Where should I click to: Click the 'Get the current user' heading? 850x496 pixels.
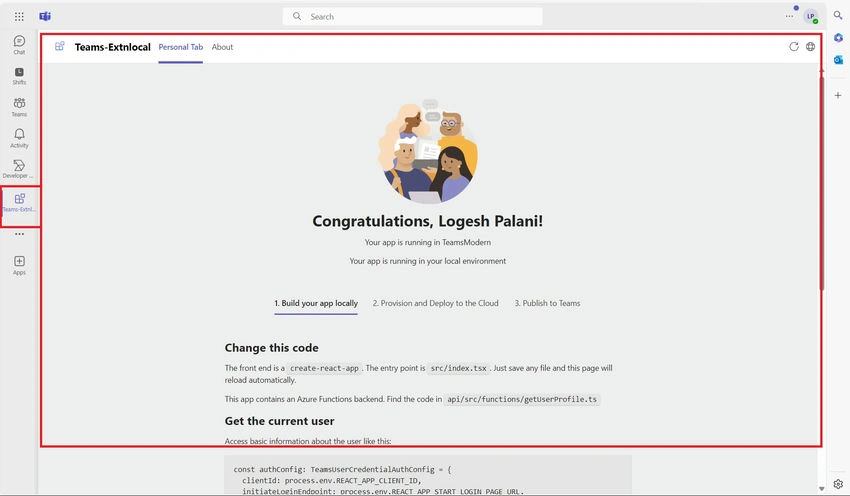coord(279,421)
